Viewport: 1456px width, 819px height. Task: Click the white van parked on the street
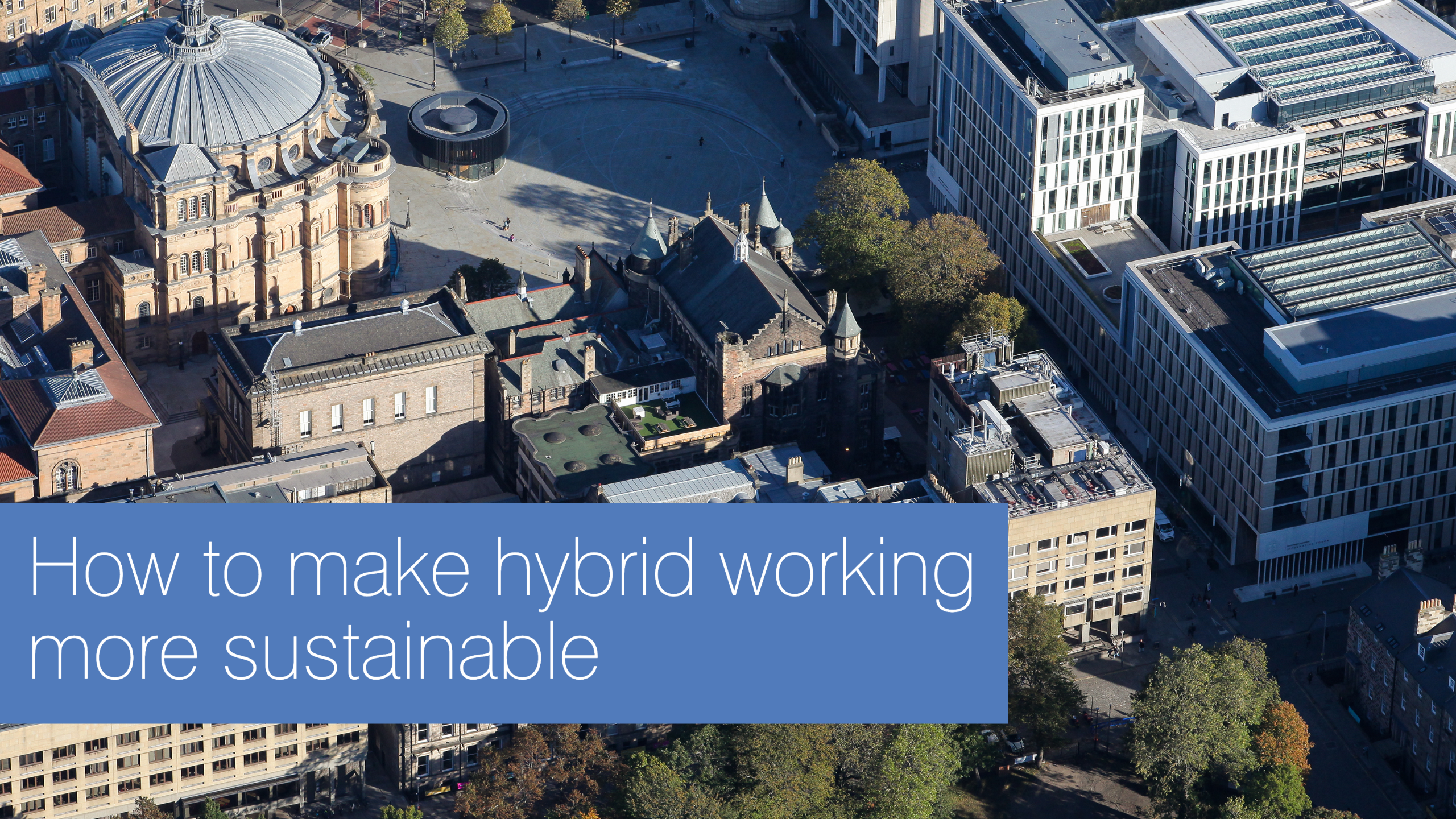1164,526
